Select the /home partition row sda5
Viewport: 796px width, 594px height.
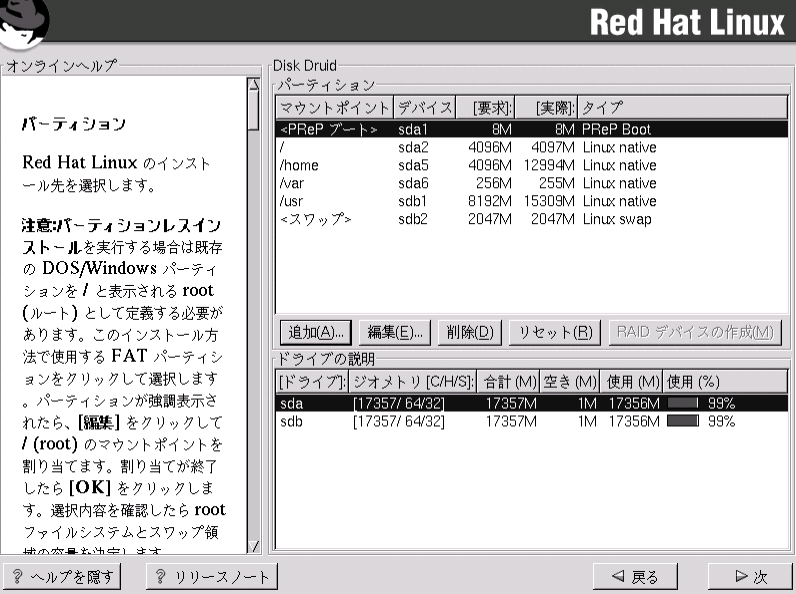click(530, 165)
